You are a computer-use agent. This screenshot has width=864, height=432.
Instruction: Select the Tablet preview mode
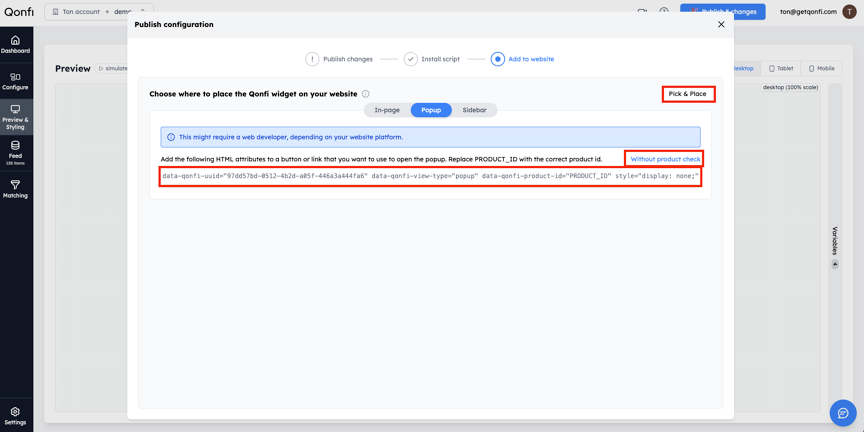[781, 69]
